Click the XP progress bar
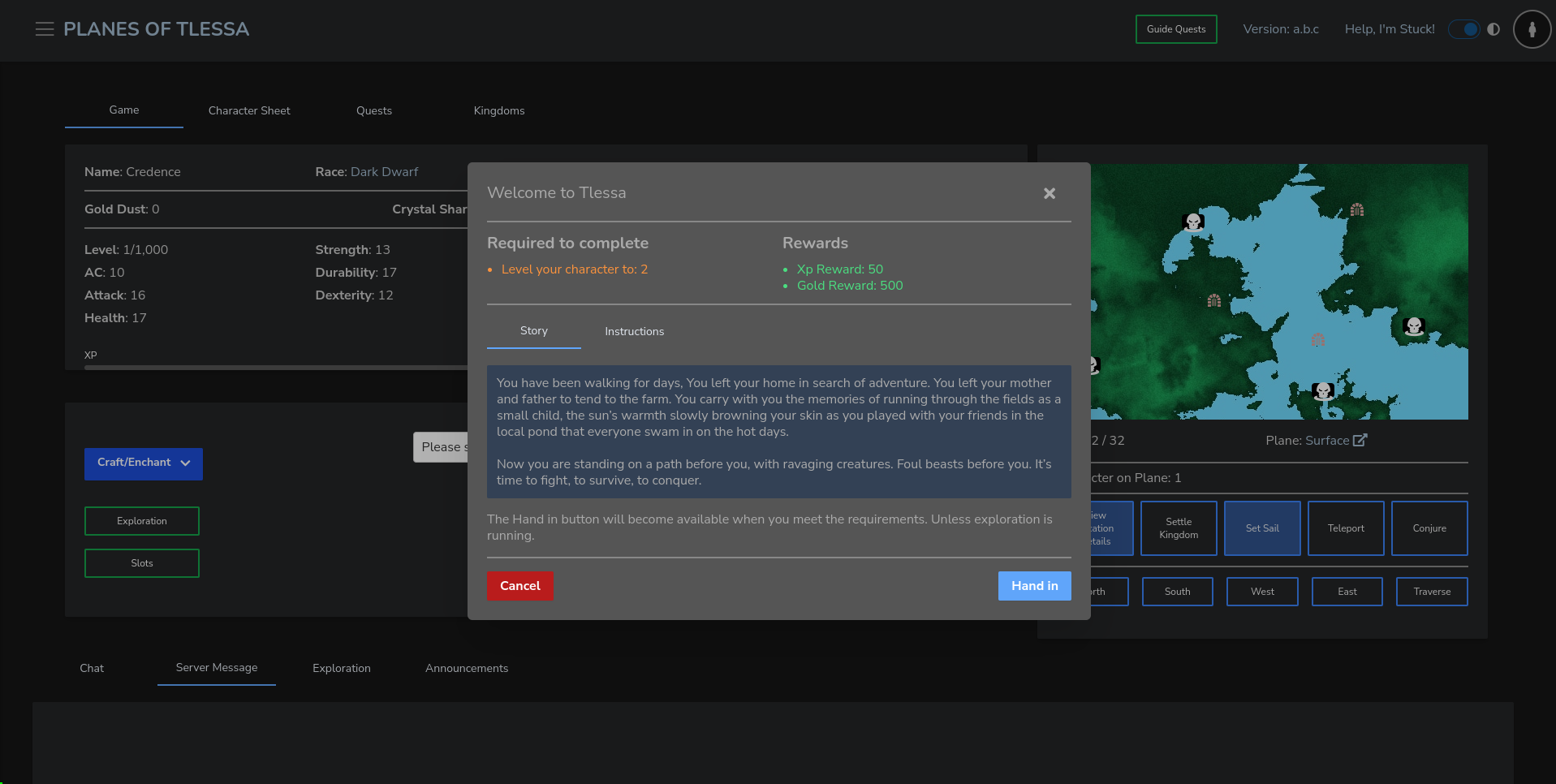This screenshot has height=784, width=1556. pyautogui.click(x=276, y=368)
